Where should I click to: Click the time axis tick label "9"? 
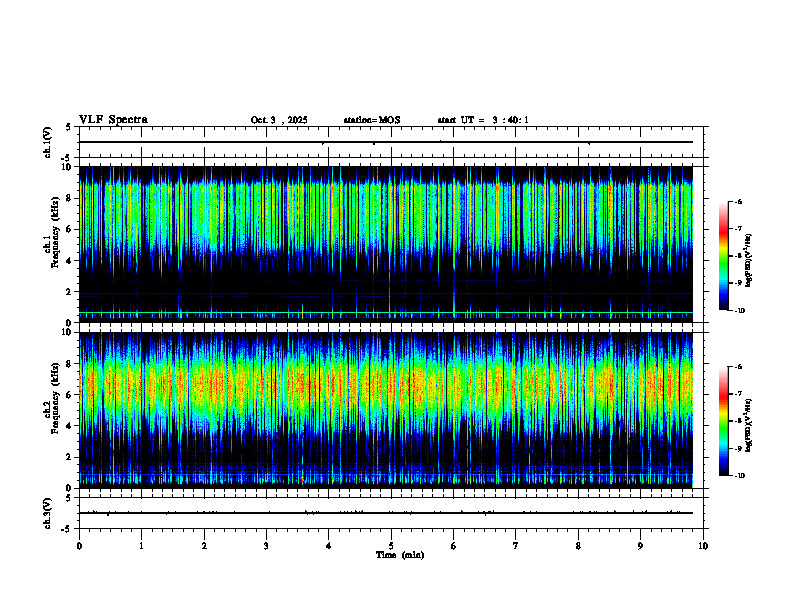(640, 546)
